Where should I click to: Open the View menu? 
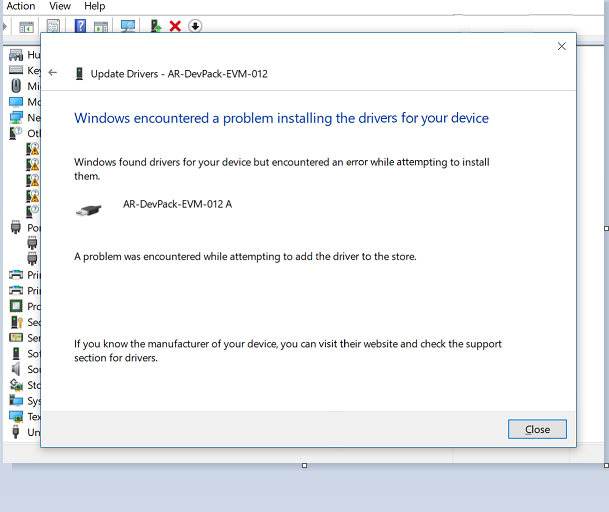coord(60,6)
